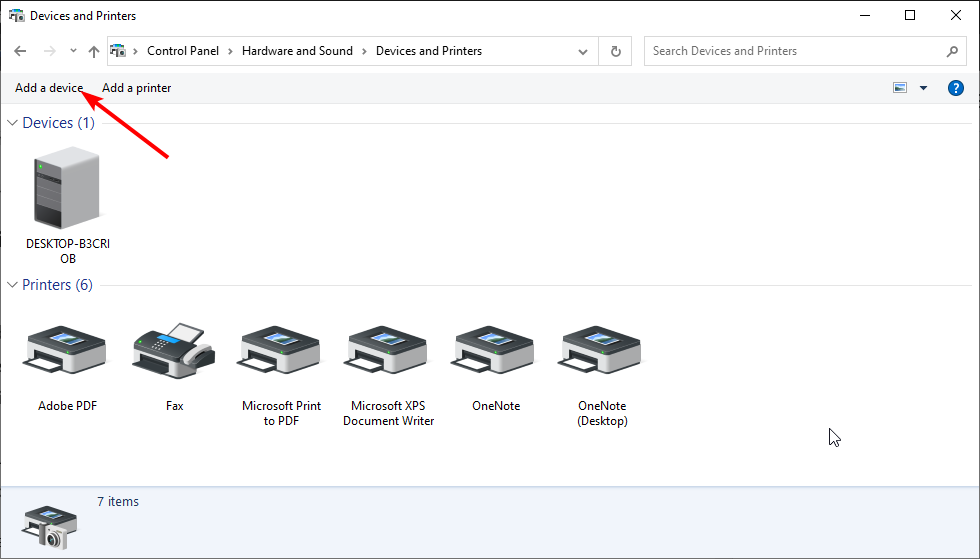Click the Devices and Printers breadcrumb
Screen dimensions: 980x559
click(429, 51)
